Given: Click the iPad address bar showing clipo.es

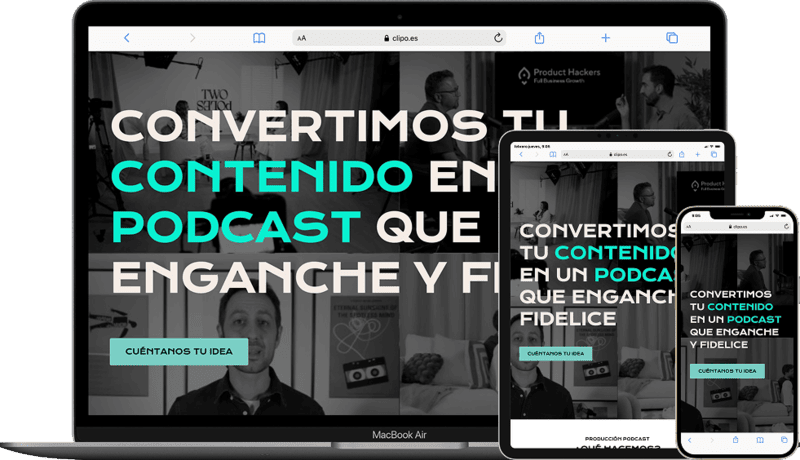Looking at the screenshot, I should 618,155.
